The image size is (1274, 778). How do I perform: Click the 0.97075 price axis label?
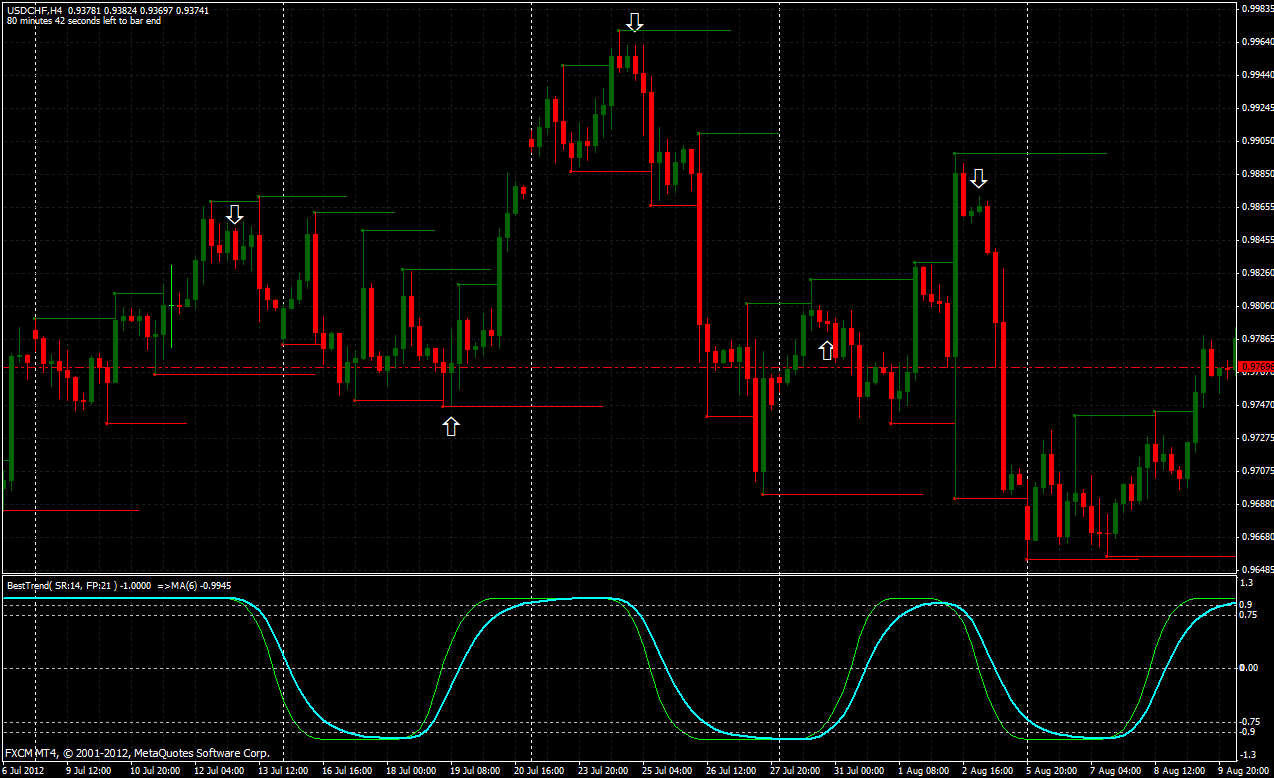coord(1256,471)
